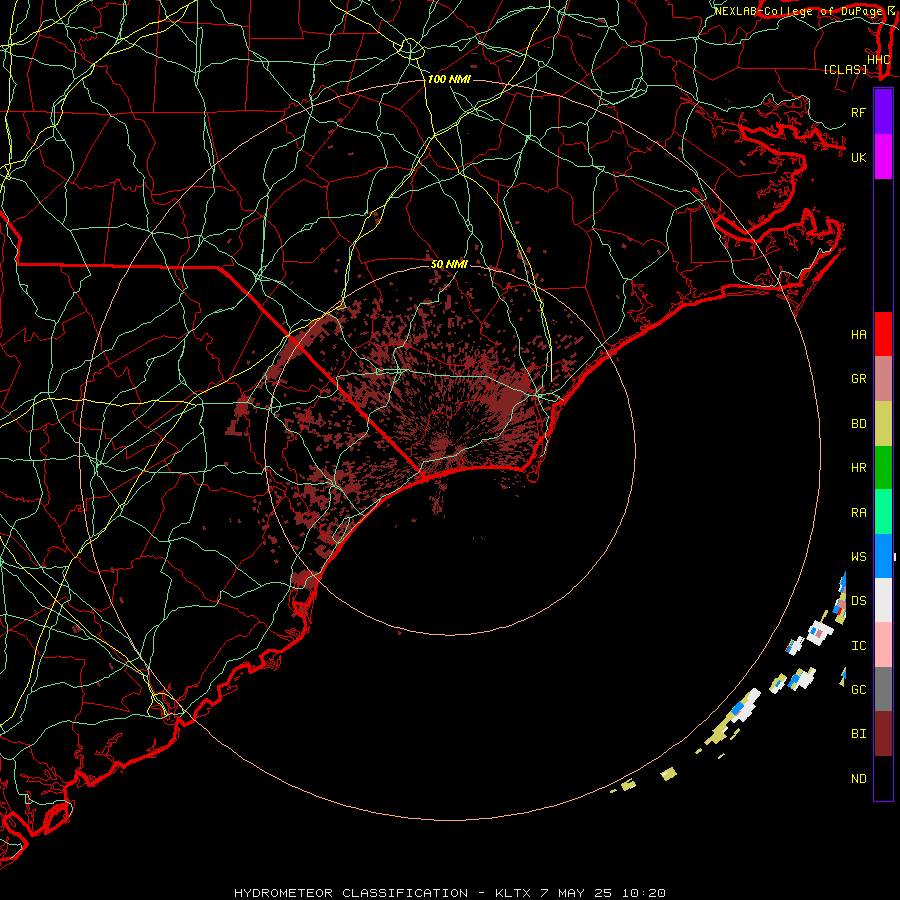Click the BI brown legend swatch
Viewport: 900px width, 900px height.
883,734
